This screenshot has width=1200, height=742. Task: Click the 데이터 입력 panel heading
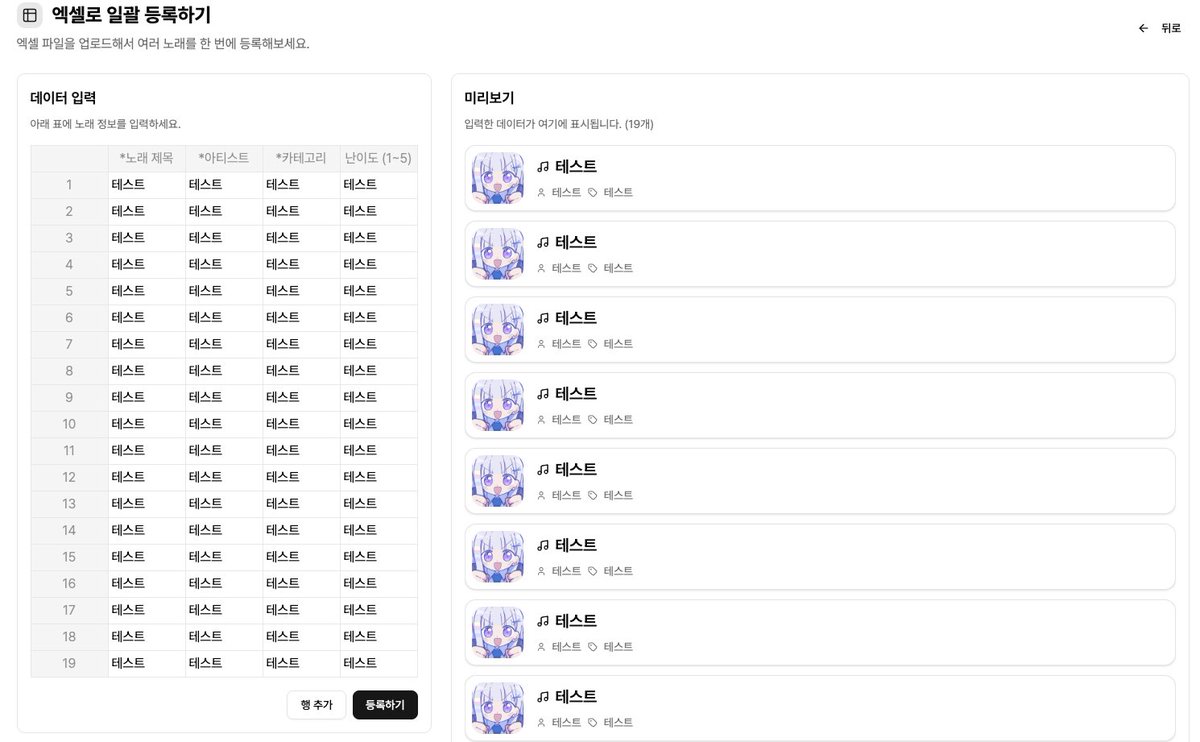(x=63, y=98)
